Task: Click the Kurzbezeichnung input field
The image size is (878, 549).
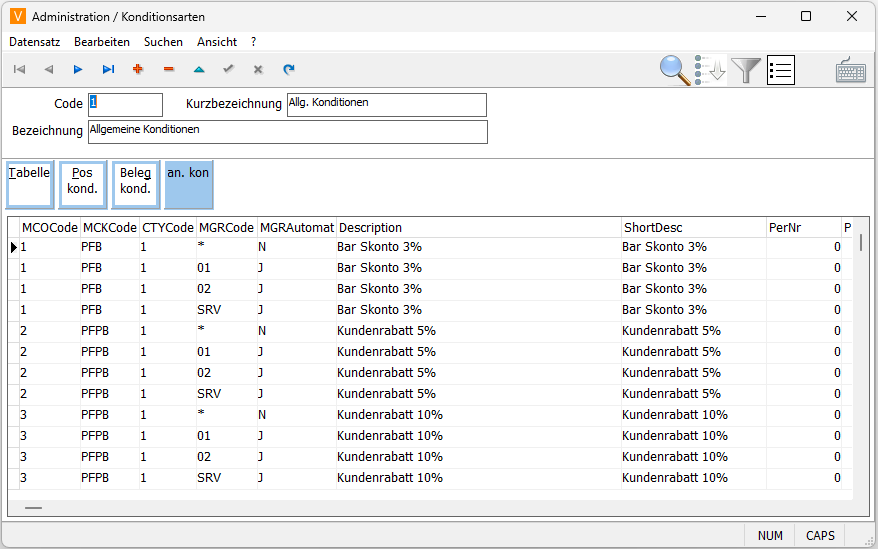Action: point(386,105)
